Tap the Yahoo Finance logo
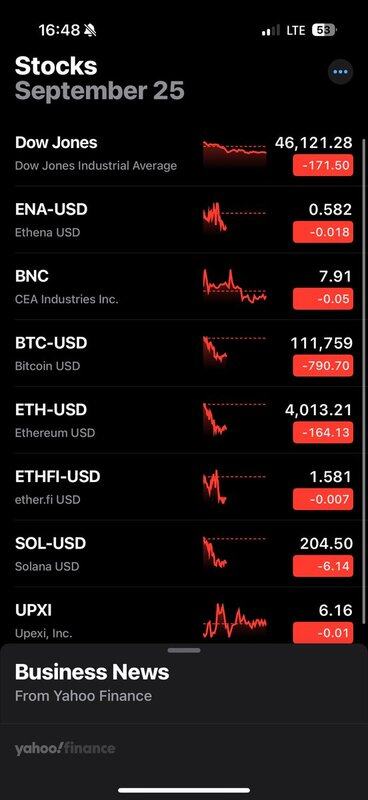The image size is (368, 800). 65,748
